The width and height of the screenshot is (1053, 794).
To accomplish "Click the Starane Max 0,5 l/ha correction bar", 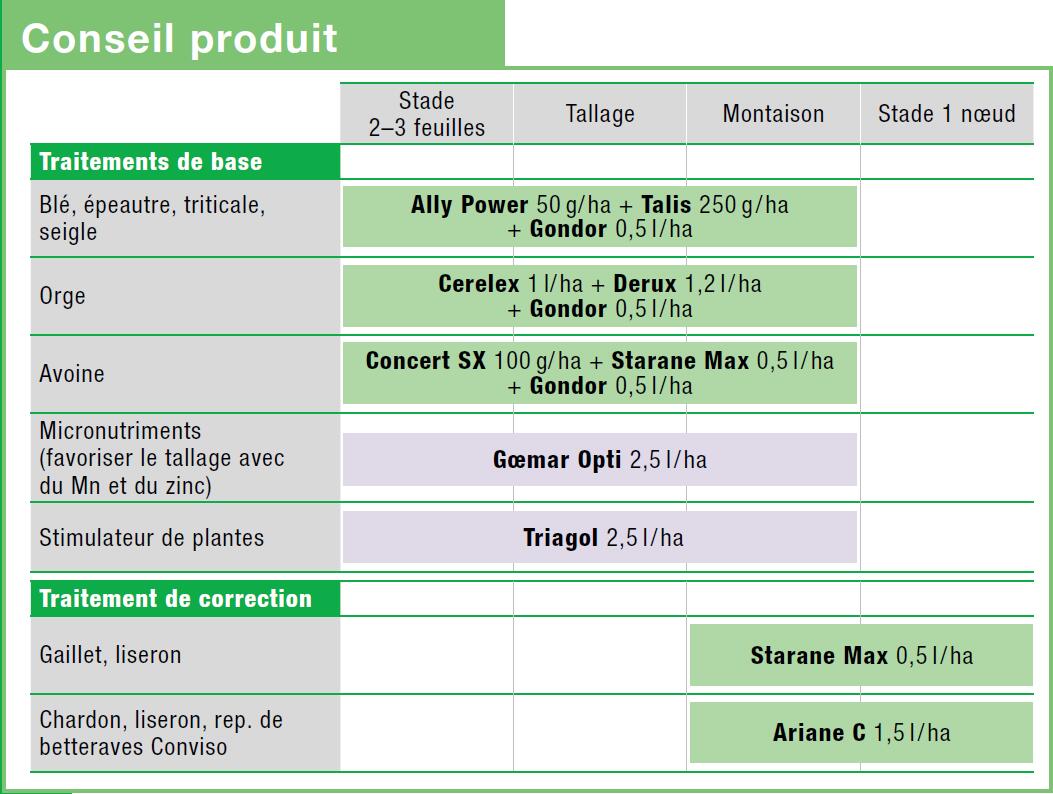I will pyautogui.click(x=861, y=656).
